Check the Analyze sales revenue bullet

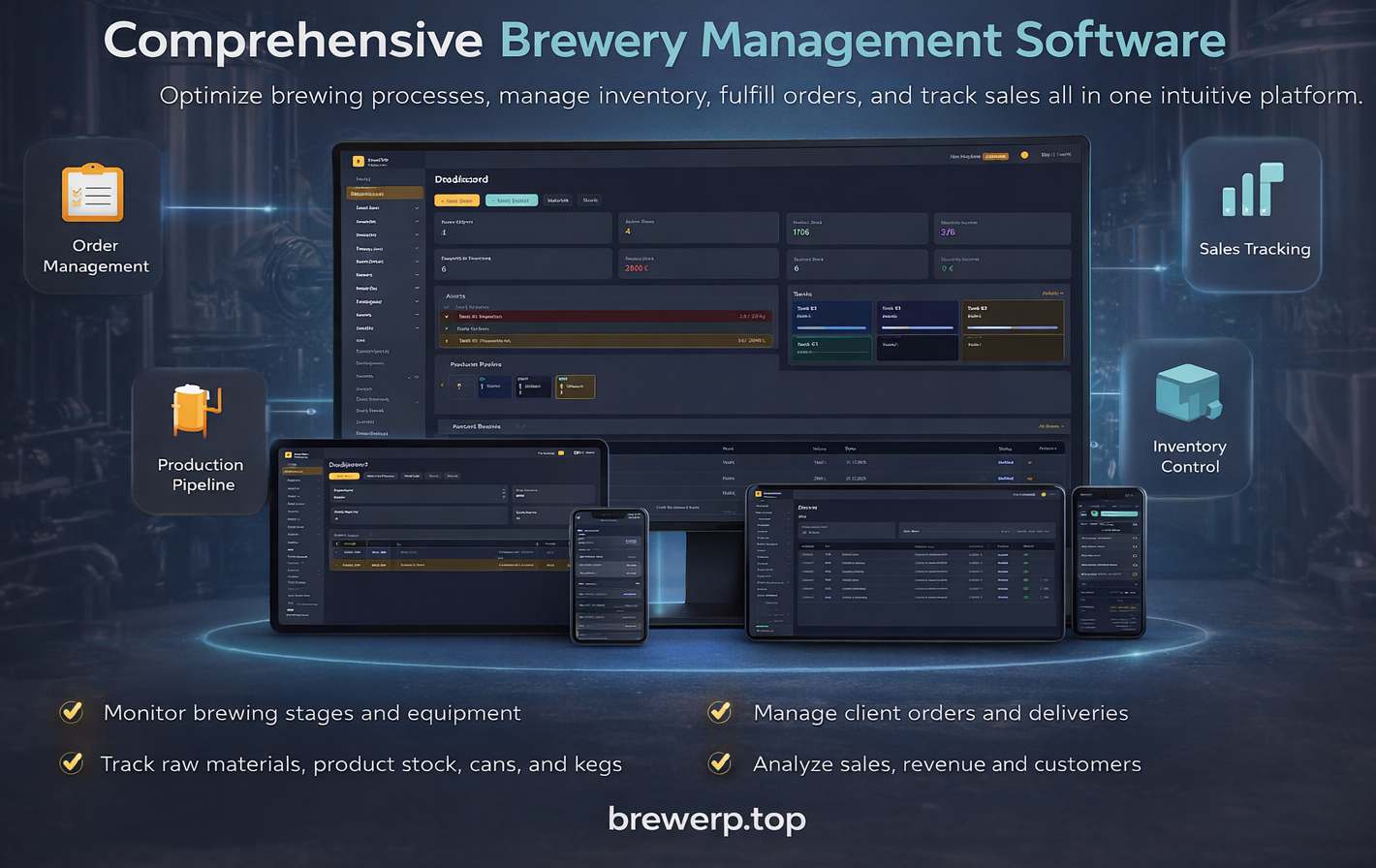[719, 763]
